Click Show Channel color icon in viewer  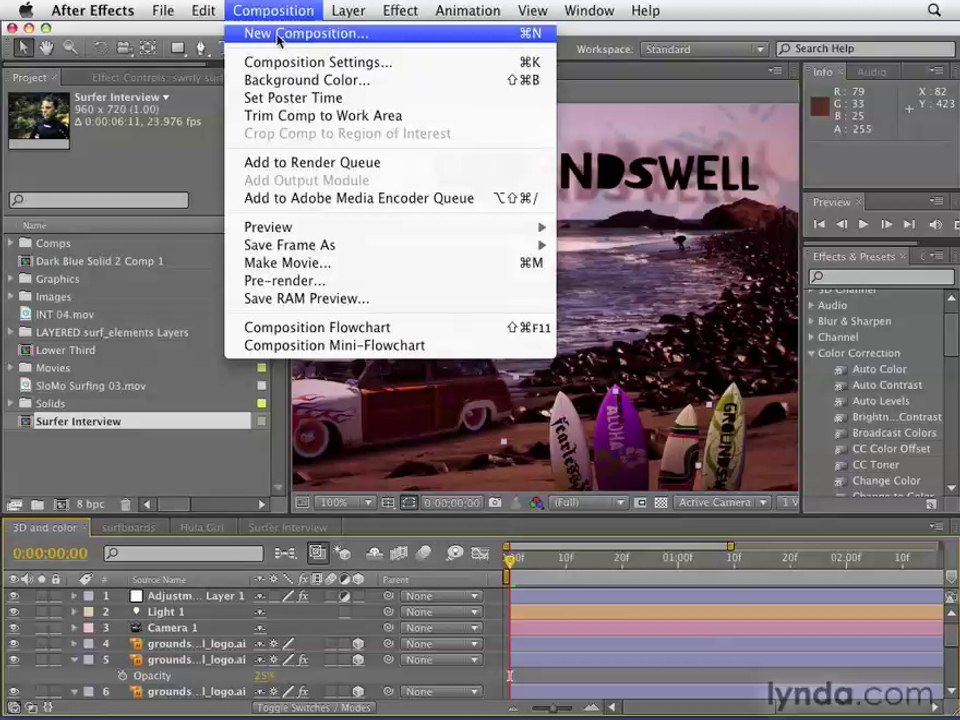coord(536,503)
